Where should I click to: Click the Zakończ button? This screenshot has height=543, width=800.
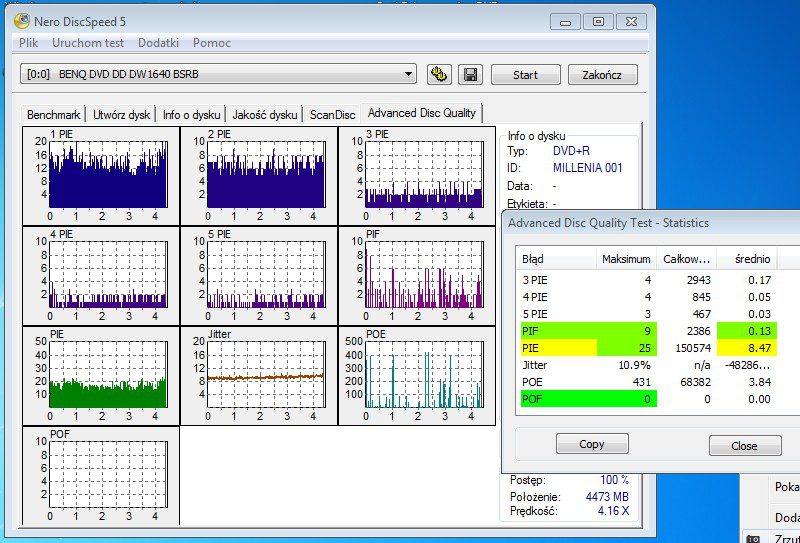coord(603,75)
